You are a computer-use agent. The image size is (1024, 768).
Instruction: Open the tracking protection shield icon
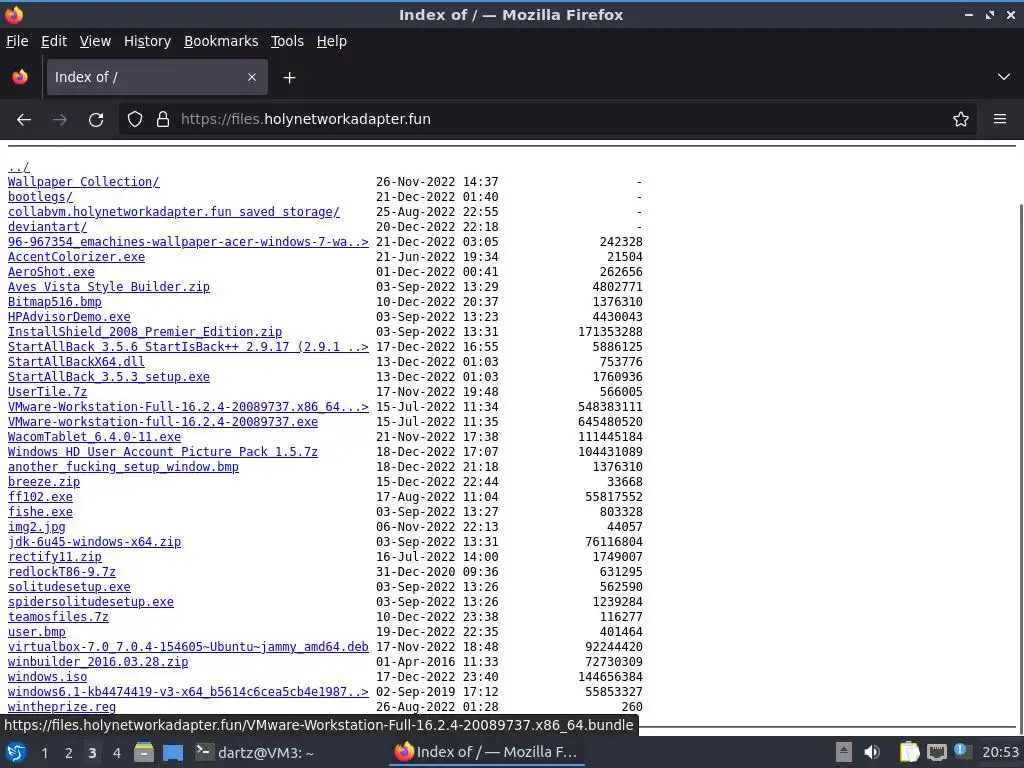click(135, 119)
